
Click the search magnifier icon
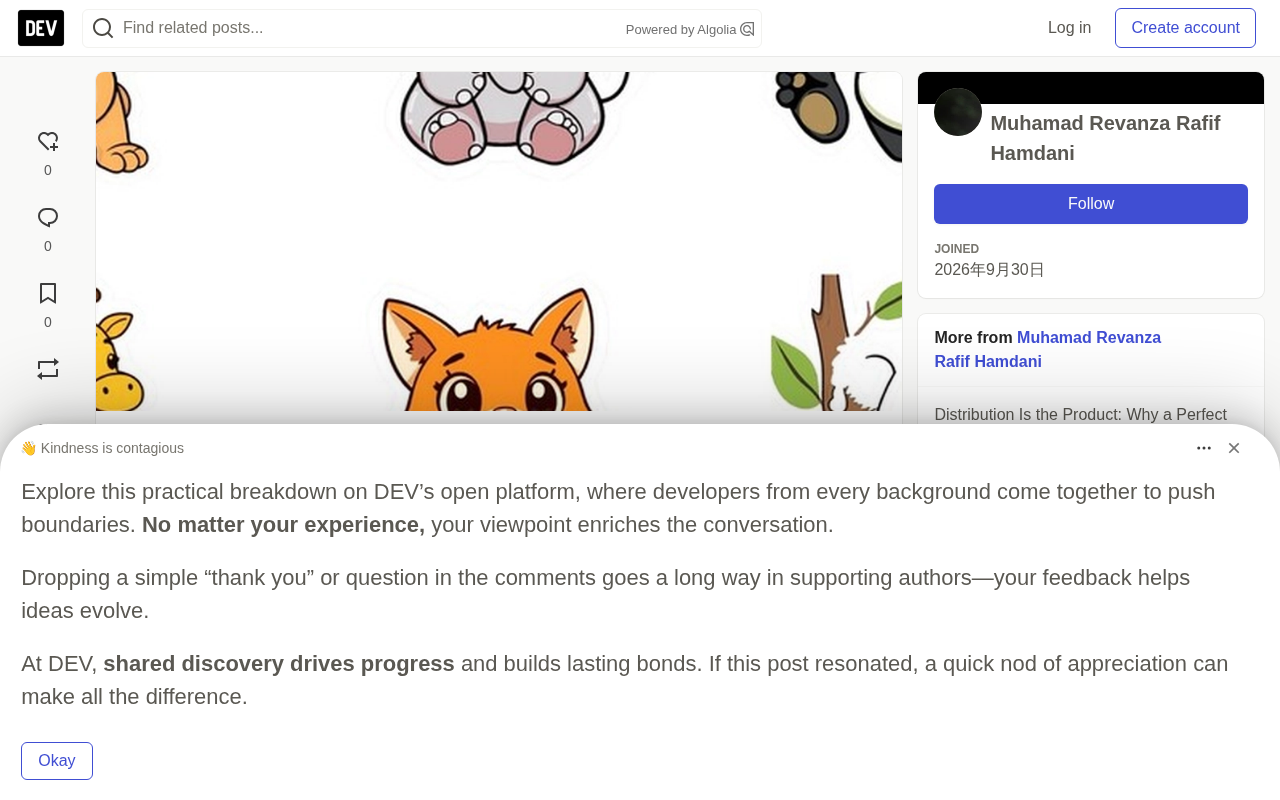(103, 28)
